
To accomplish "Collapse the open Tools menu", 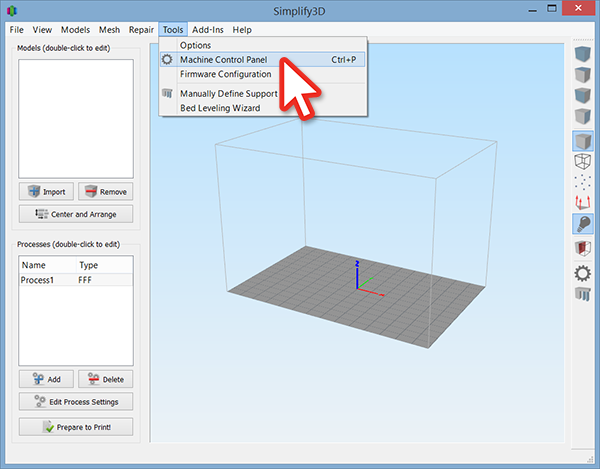I will point(173,29).
